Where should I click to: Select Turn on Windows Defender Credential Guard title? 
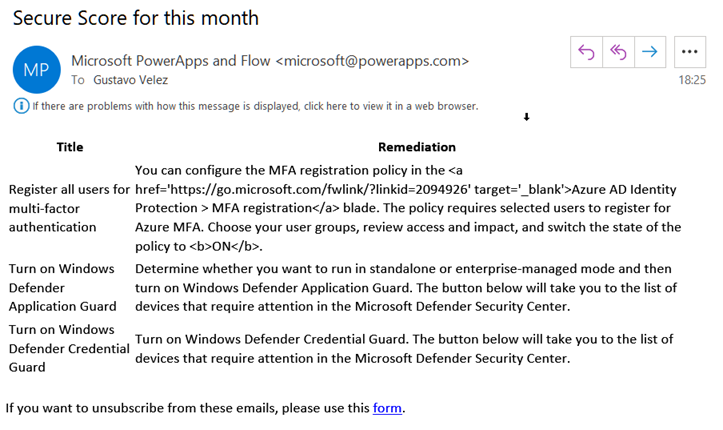(69, 348)
